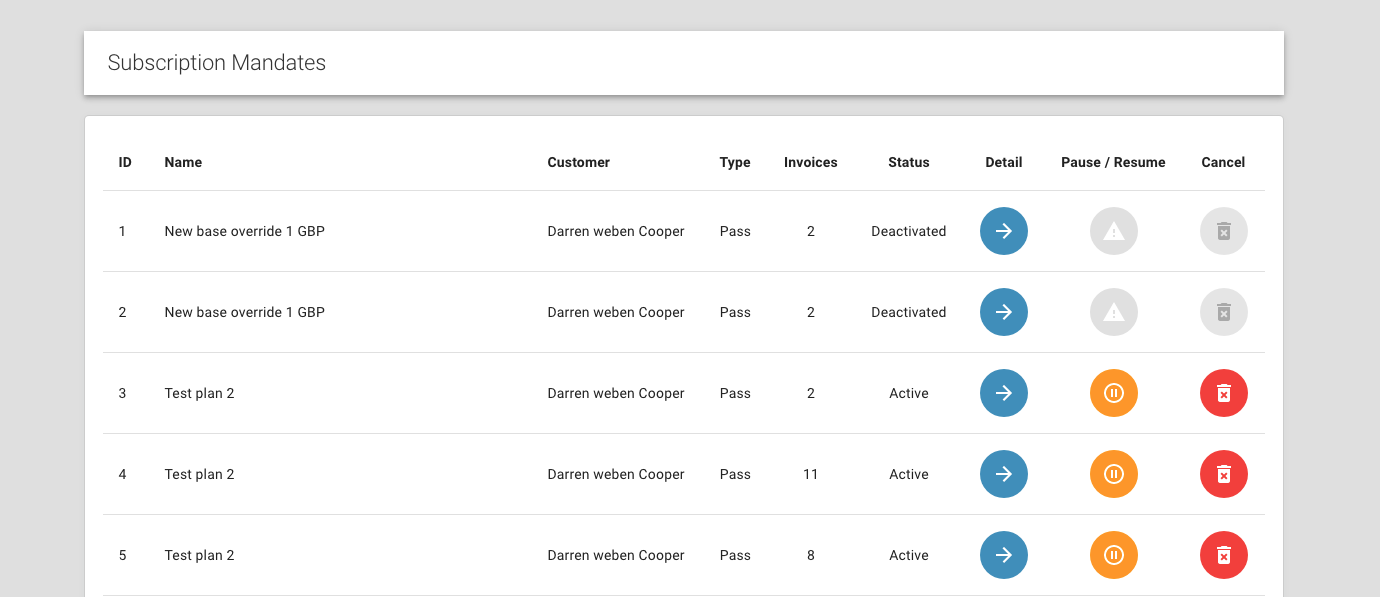Click the disabled warning icon on mandate ID 1
The image size is (1380, 597).
[1113, 231]
